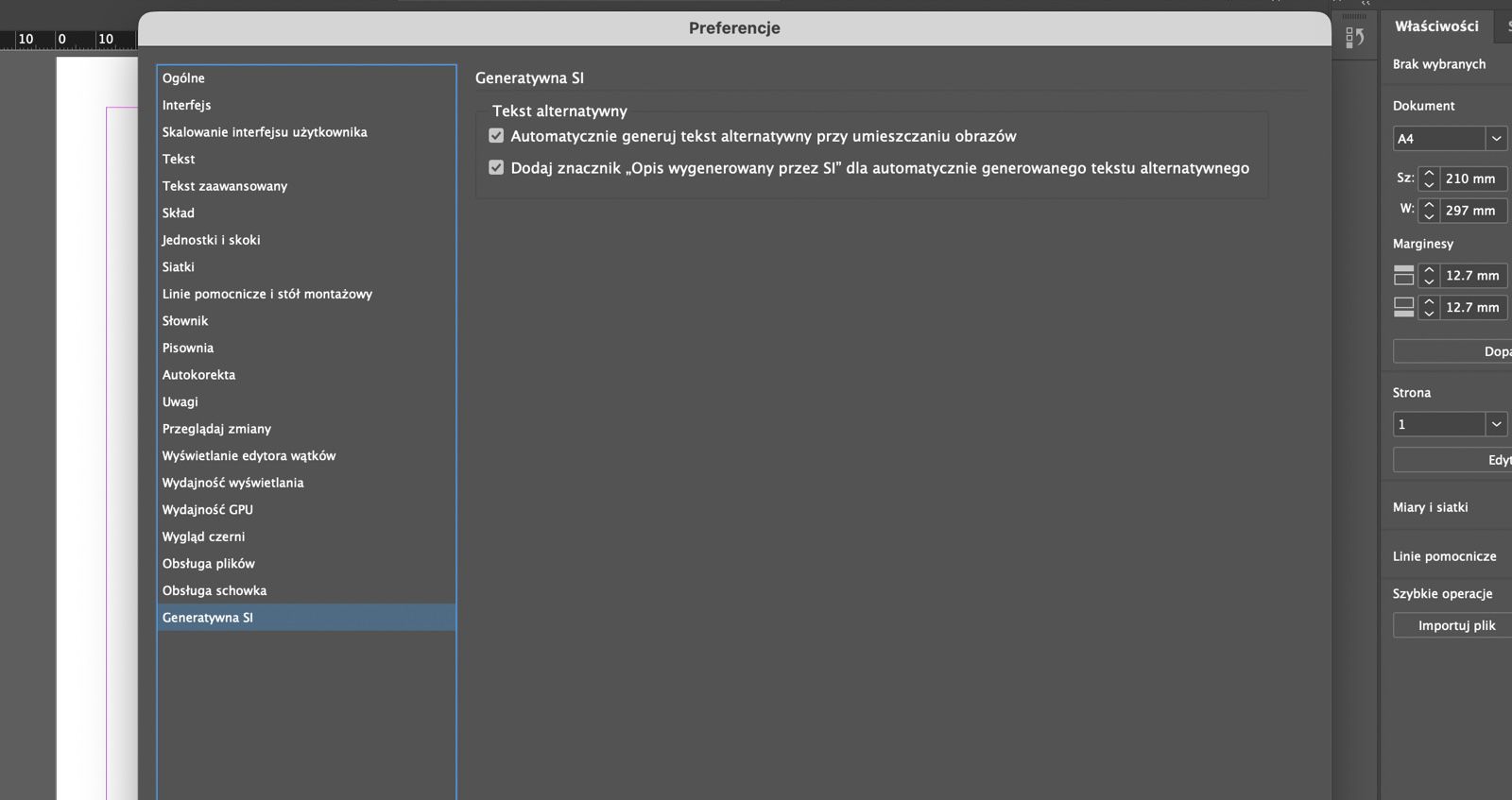Click the page height field 297 mm
The width and height of the screenshot is (1512, 800).
tap(1473, 211)
